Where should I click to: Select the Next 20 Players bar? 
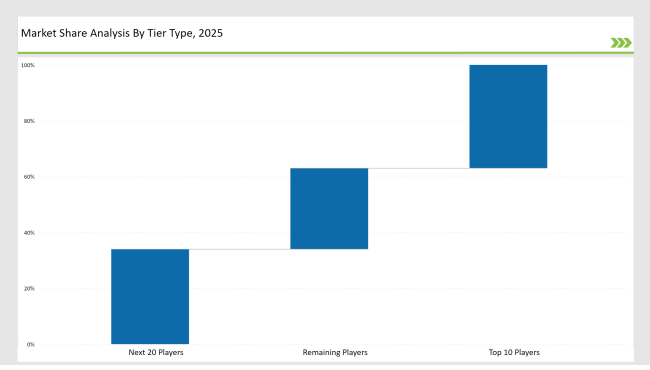click(150, 296)
